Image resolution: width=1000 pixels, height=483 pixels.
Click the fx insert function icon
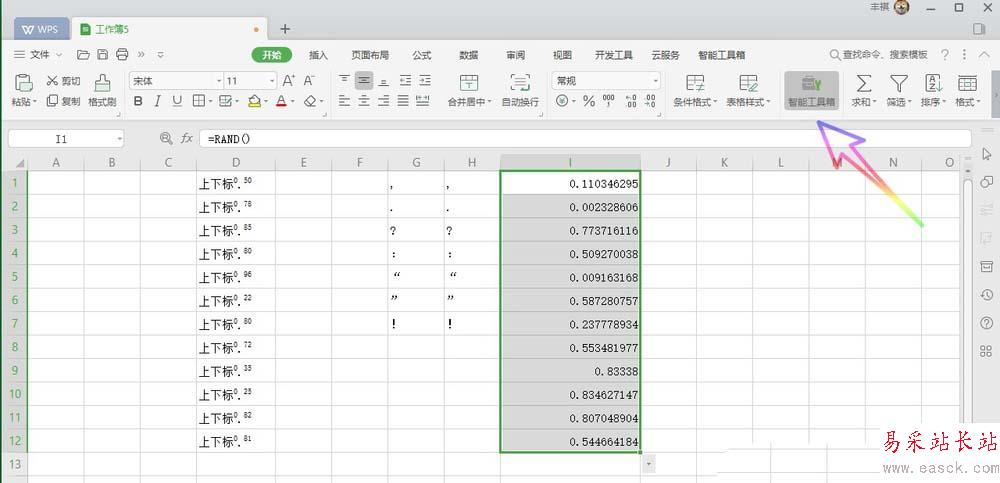coord(186,138)
